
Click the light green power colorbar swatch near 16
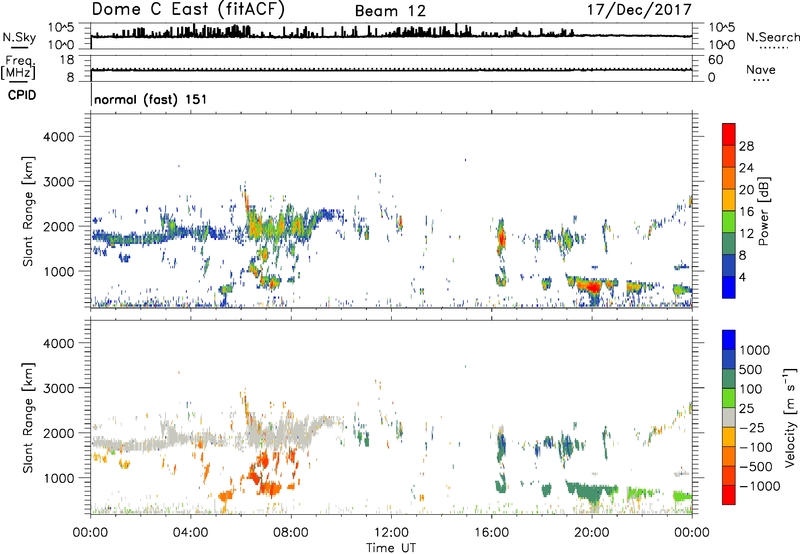[x=729, y=221]
